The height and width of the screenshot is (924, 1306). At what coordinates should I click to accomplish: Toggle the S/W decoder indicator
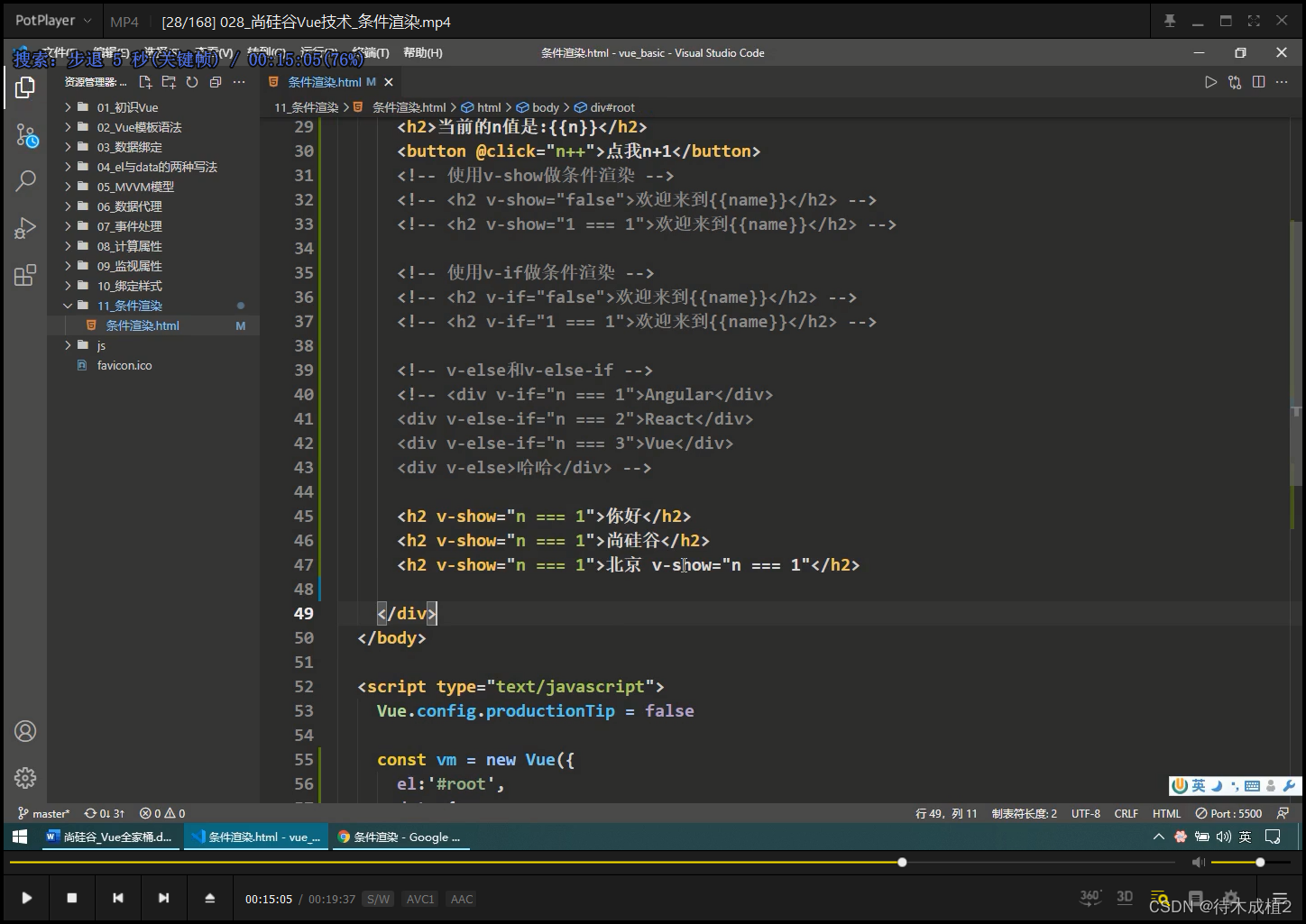click(378, 899)
